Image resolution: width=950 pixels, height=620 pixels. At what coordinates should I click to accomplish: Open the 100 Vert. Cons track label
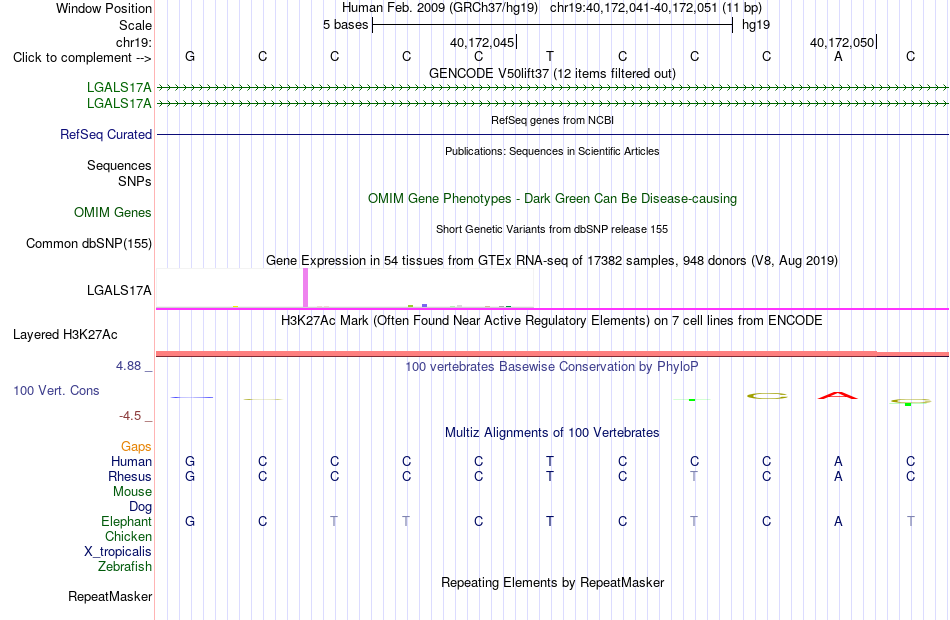click(56, 391)
